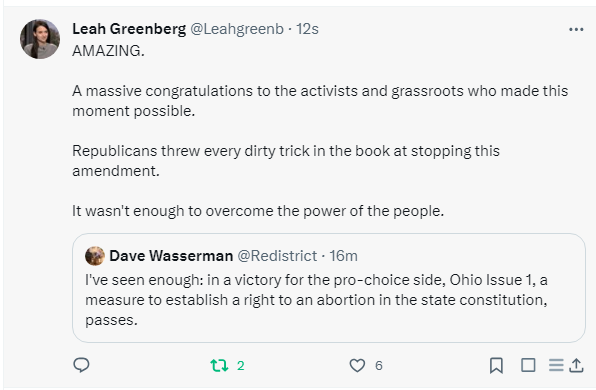
Task: Open the three-dot more options menu
Action: (x=576, y=29)
